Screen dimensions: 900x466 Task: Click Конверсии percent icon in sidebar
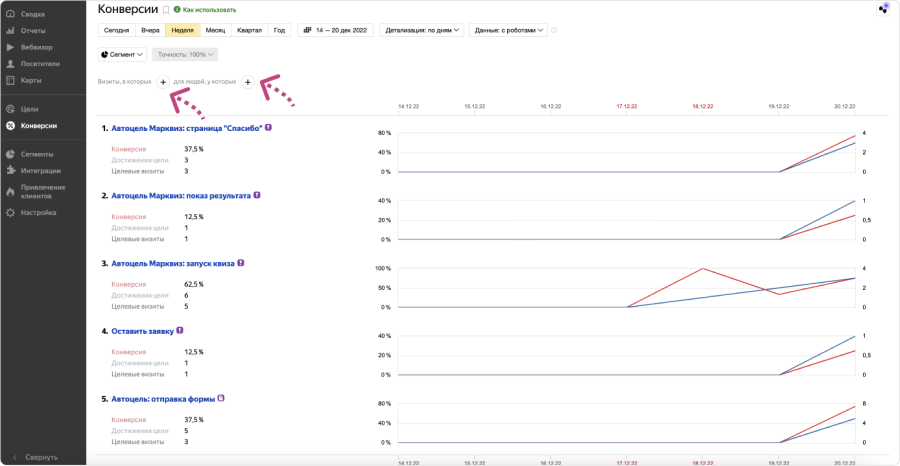tap(10, 126)
